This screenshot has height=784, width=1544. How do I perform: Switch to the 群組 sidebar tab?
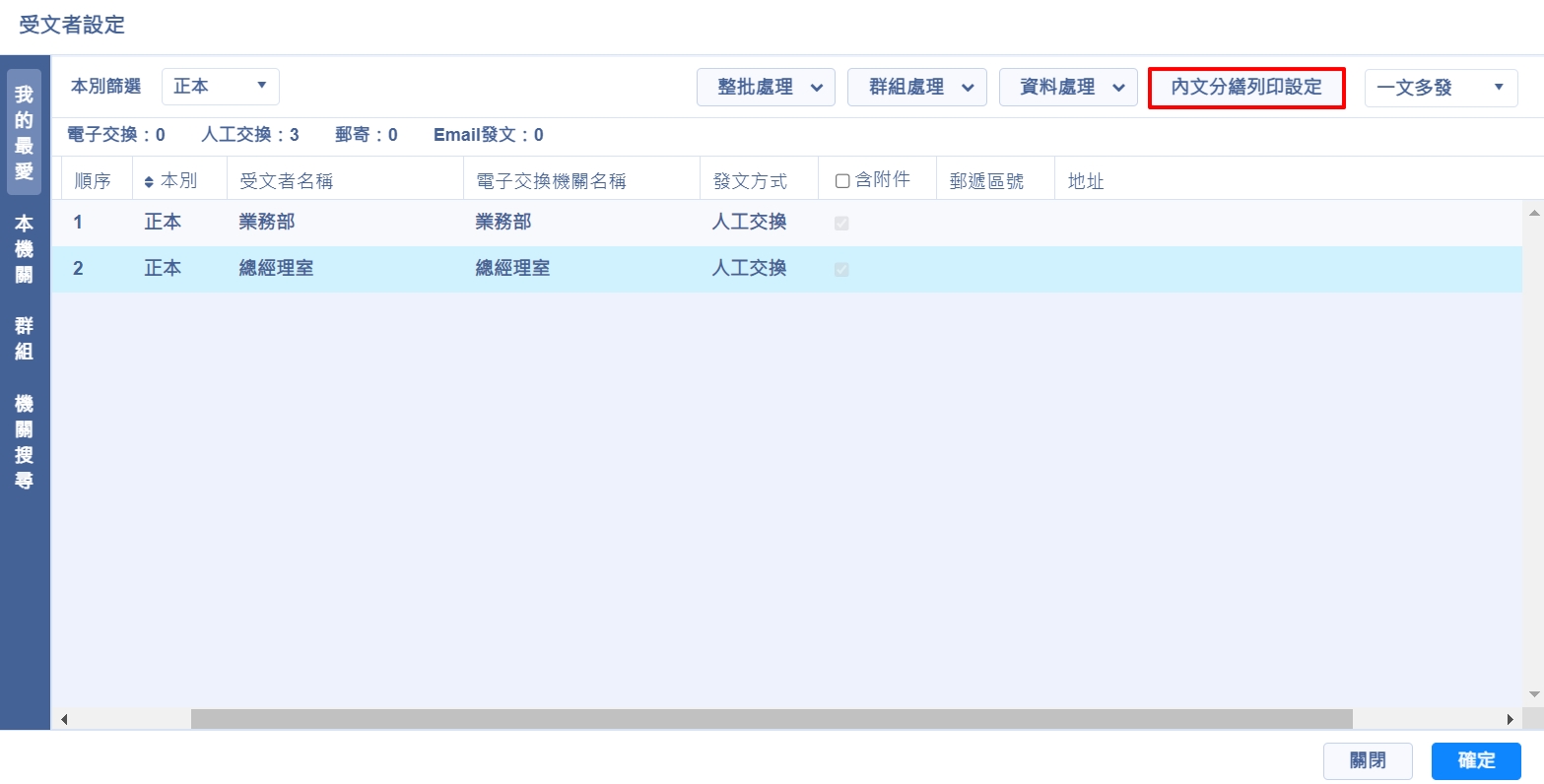click(24, 338)
